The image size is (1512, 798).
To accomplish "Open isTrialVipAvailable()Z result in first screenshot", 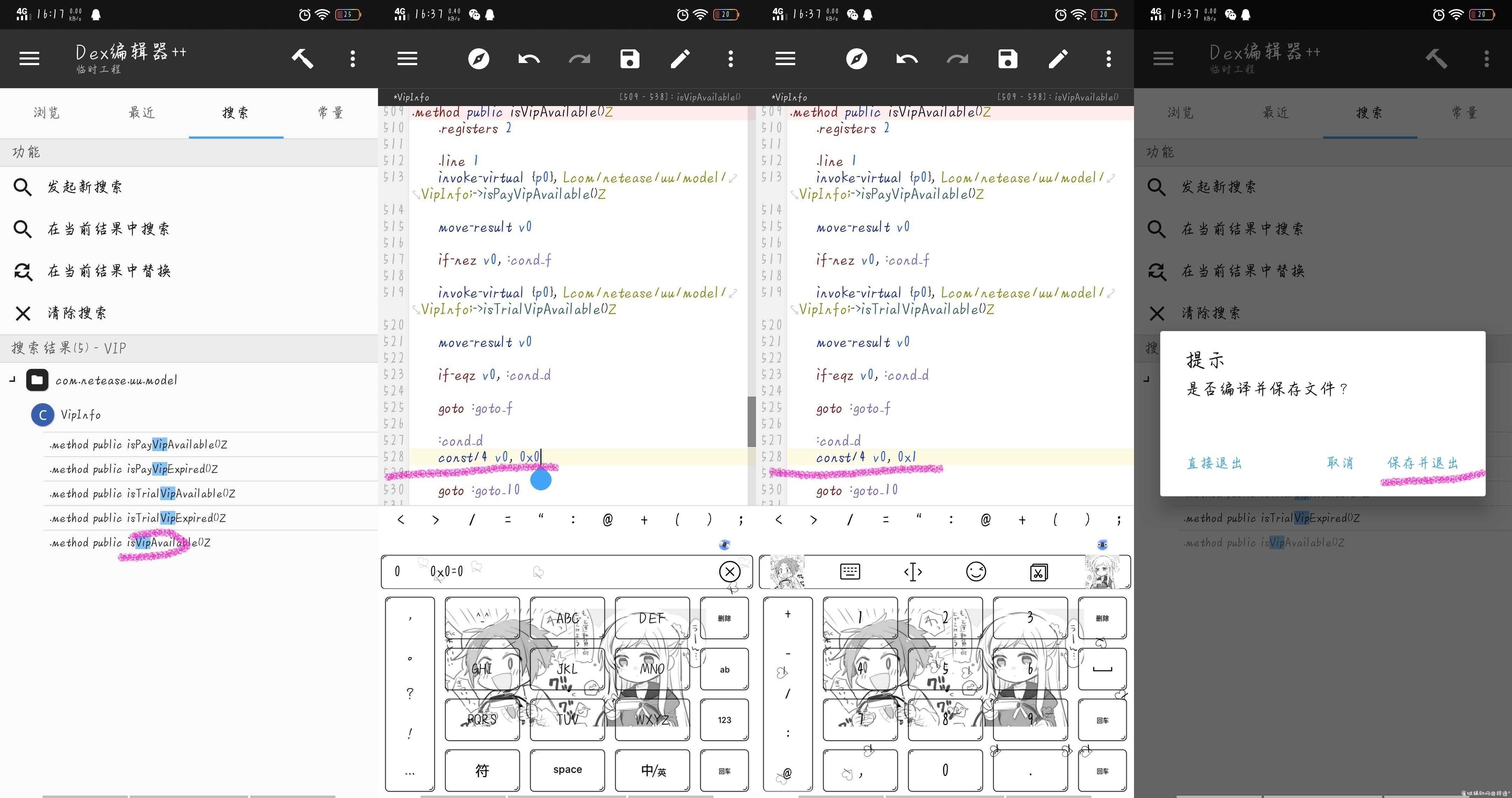I will (x=211, y=494).
